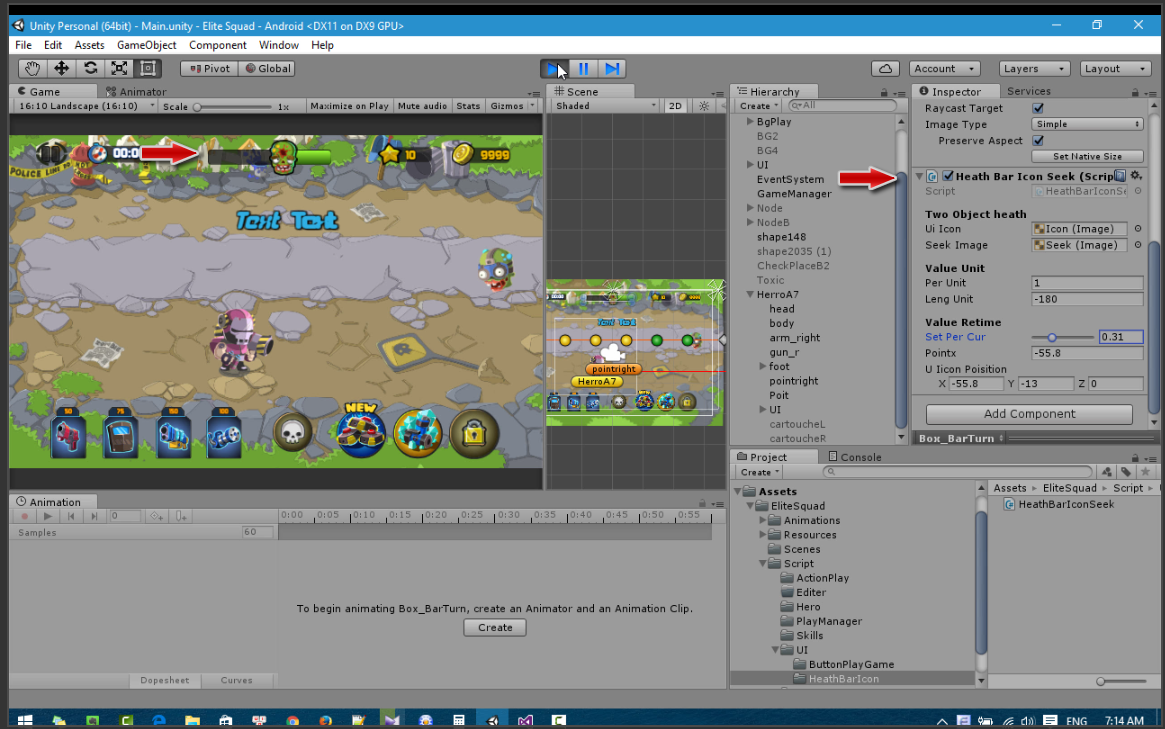Open the script component help book icon
The height and width of the screenshot is (729, 1165).
1120,176
